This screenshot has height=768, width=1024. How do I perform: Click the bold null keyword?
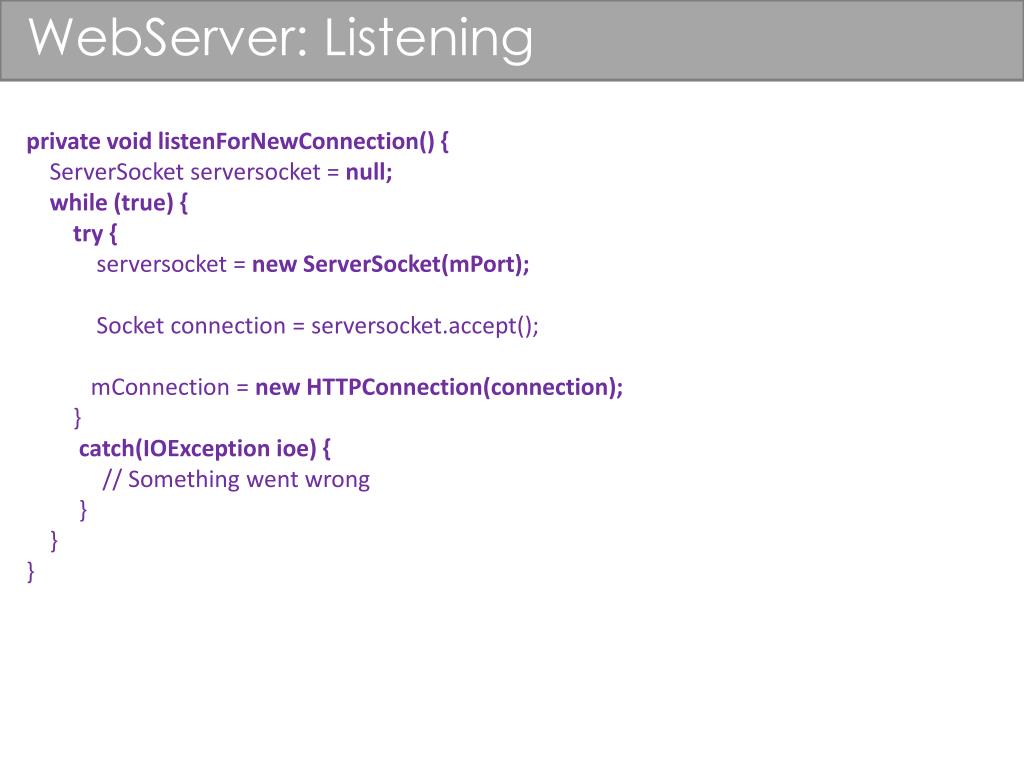[369, 172]
